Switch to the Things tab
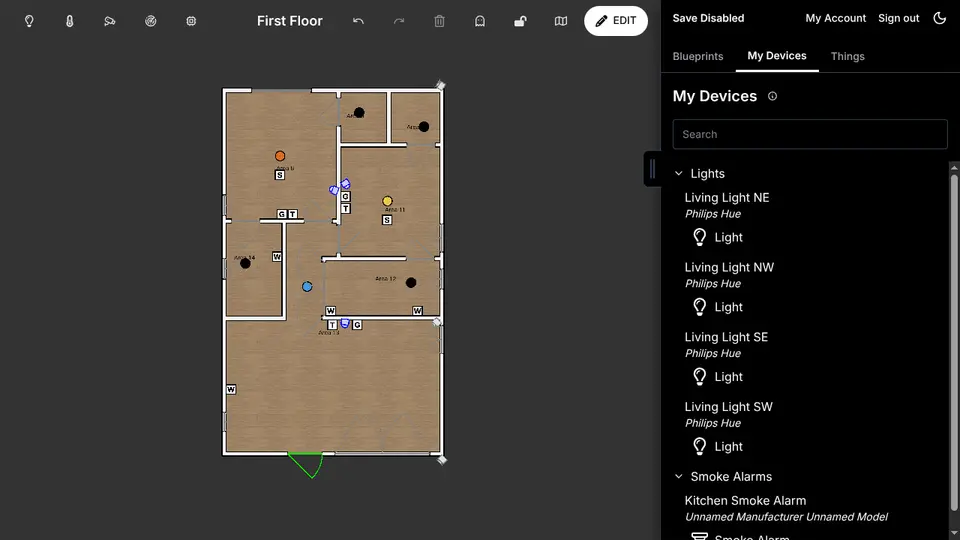This screenshot has height=540, width=960. pyautogui.click(x=847, y=56)
